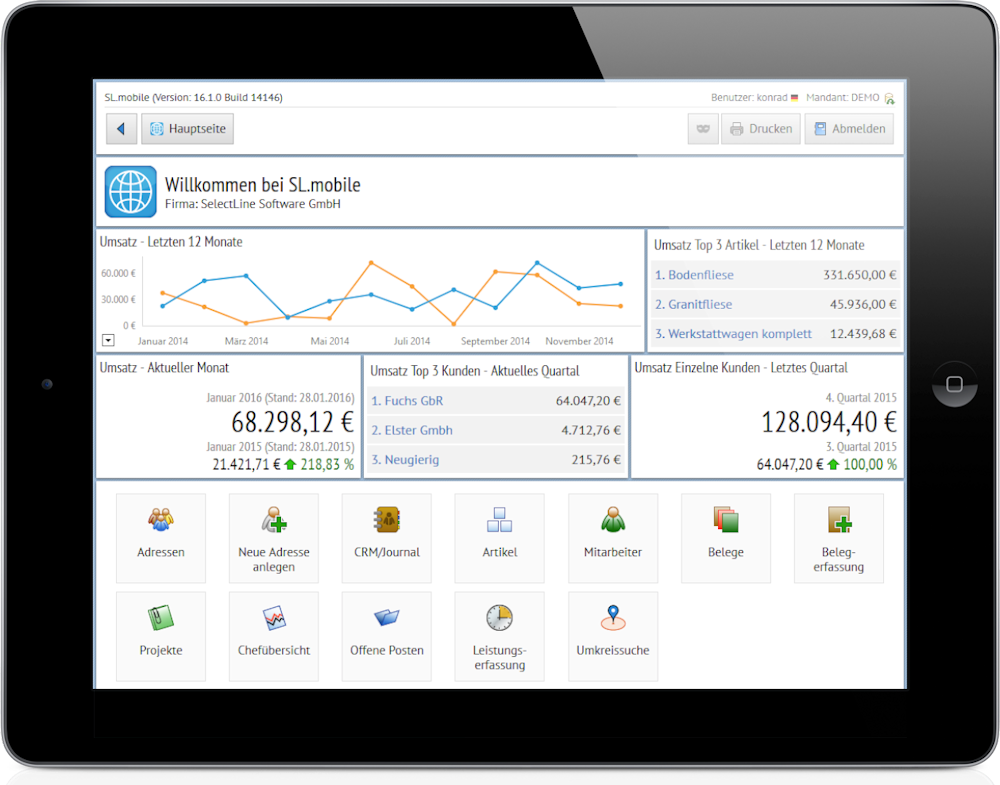
Task: Click the mask icon button beside Drucken
Action: [x=703, y=129]
